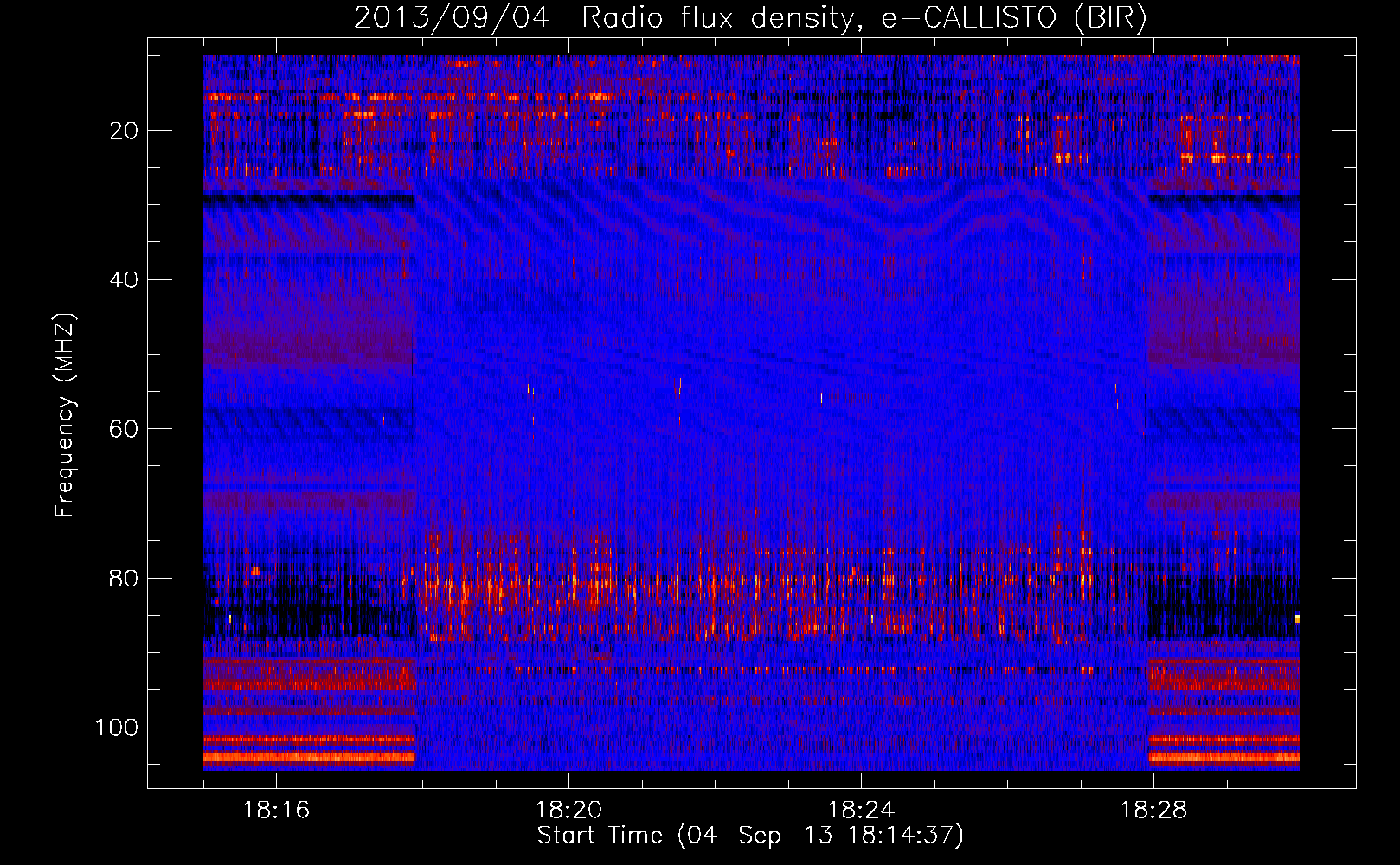Click the 40 frequency tick label
1400x865 pixels.
[x=124, y=280]
